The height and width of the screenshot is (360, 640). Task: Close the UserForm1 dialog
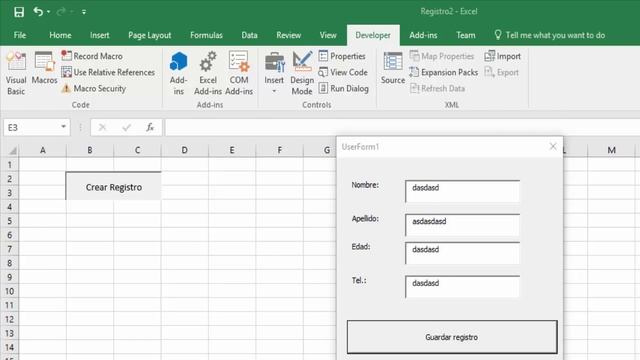(553, 147)
